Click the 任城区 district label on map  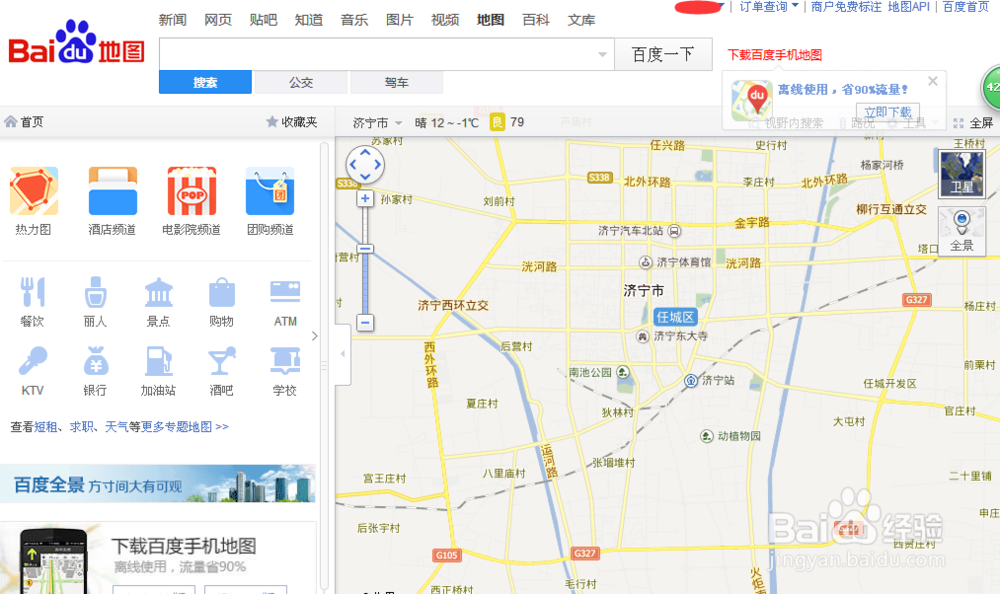(x=675, y=317)
